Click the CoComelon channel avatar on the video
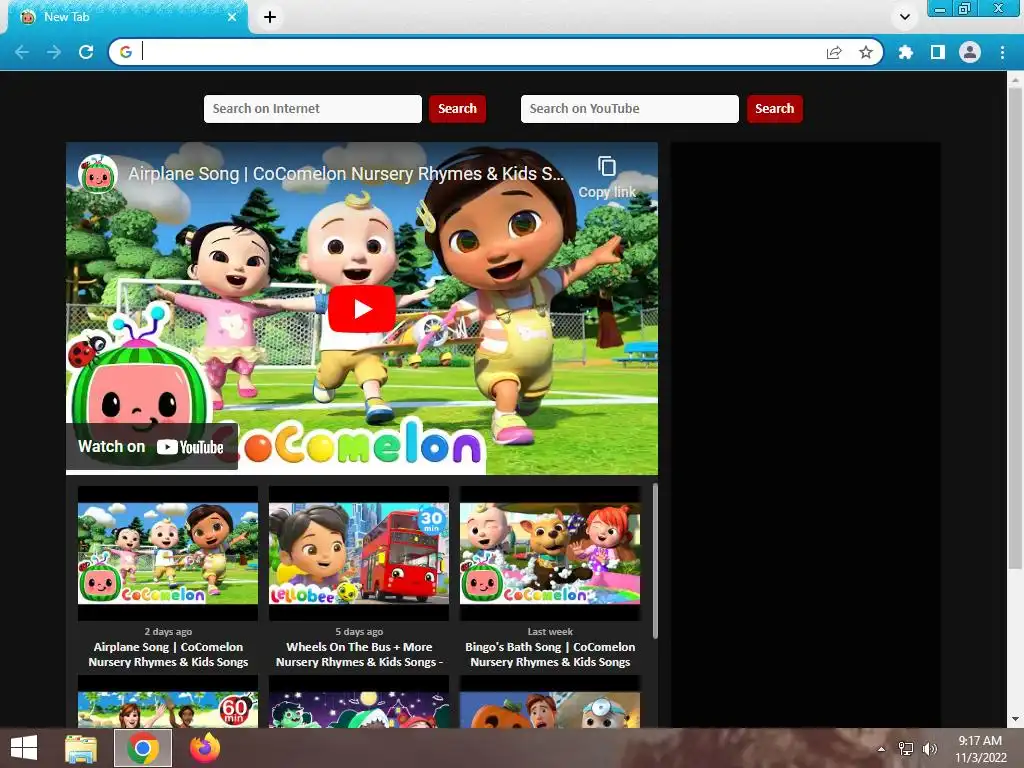 98,174
